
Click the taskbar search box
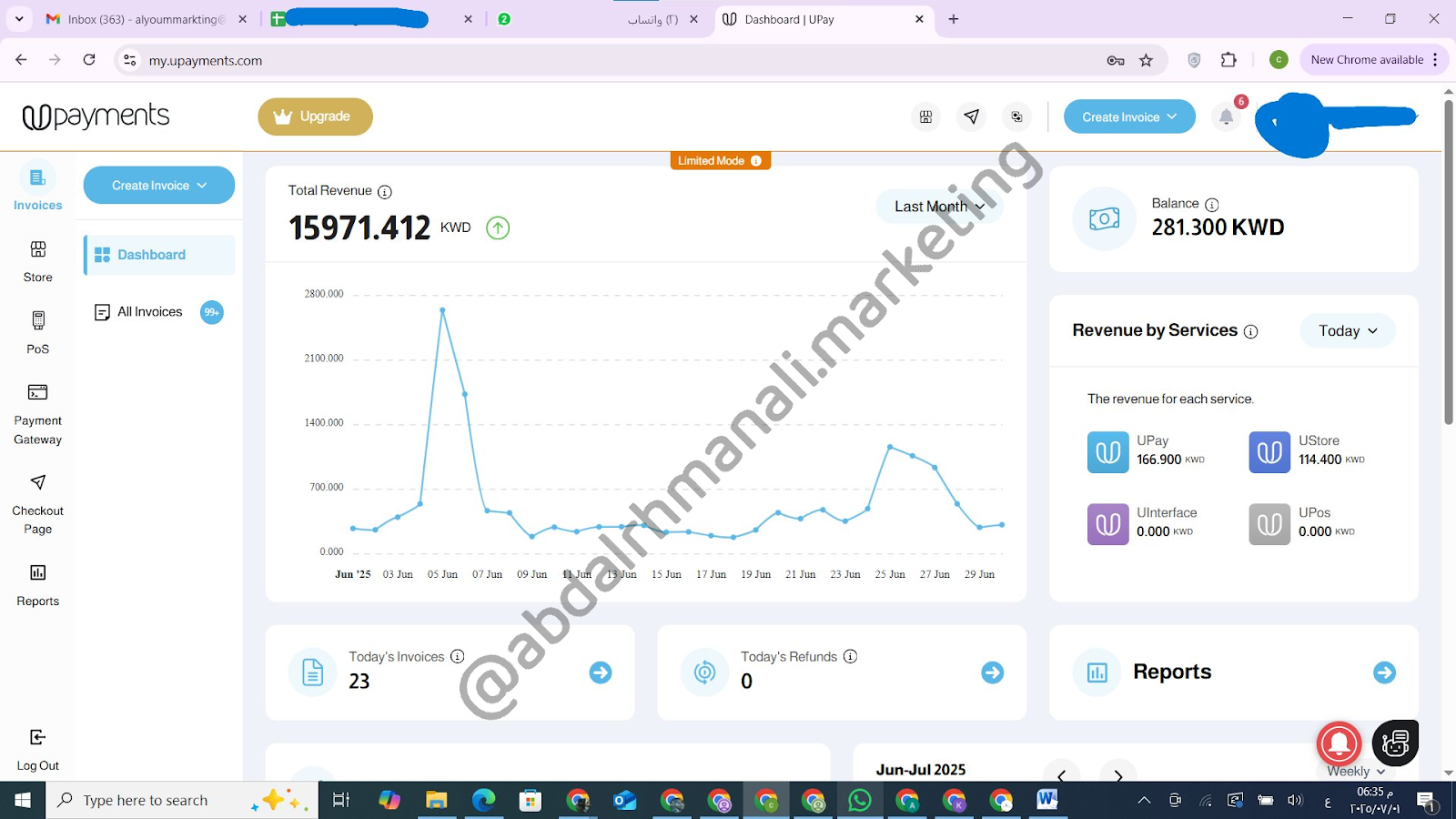[182, 800]
